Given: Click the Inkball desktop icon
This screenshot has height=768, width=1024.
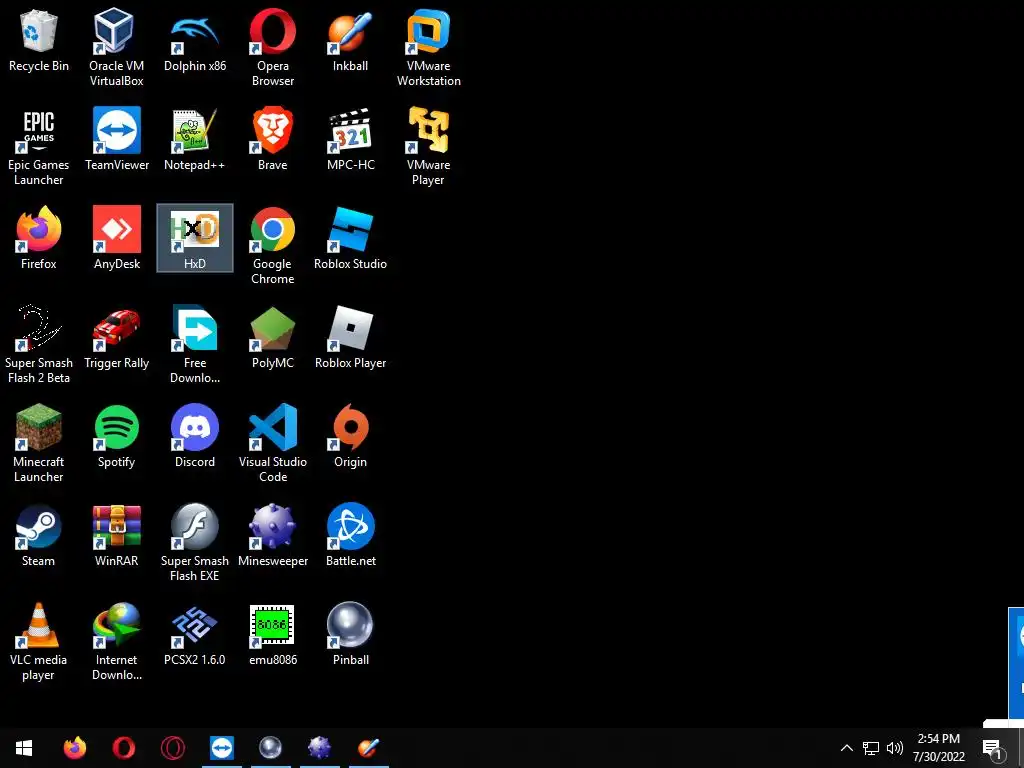Looking at the screenshot, I should pos(351,41).
